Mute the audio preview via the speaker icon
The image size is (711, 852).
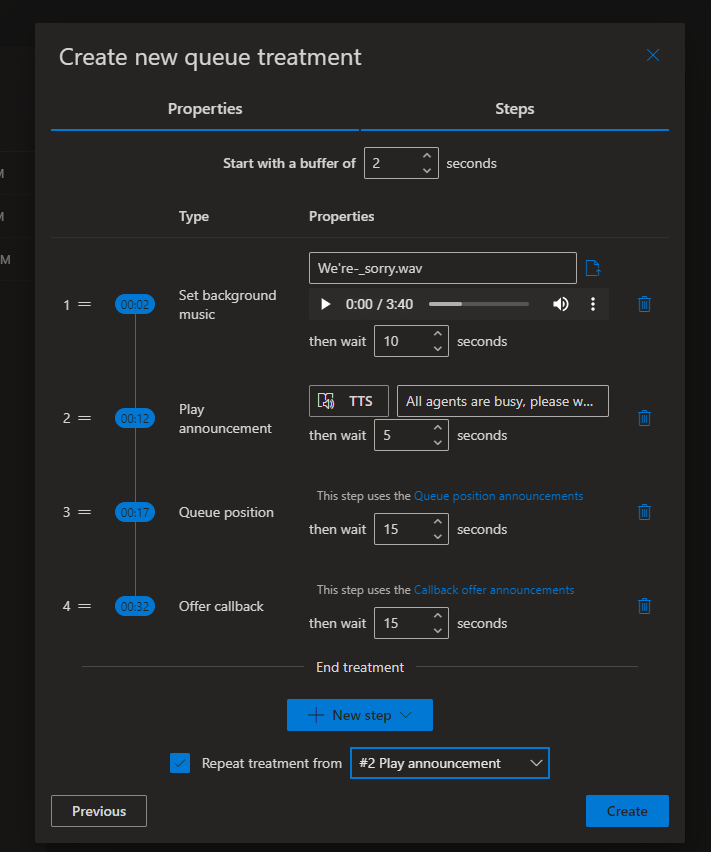pyautogui.click(x=561, y=303)
